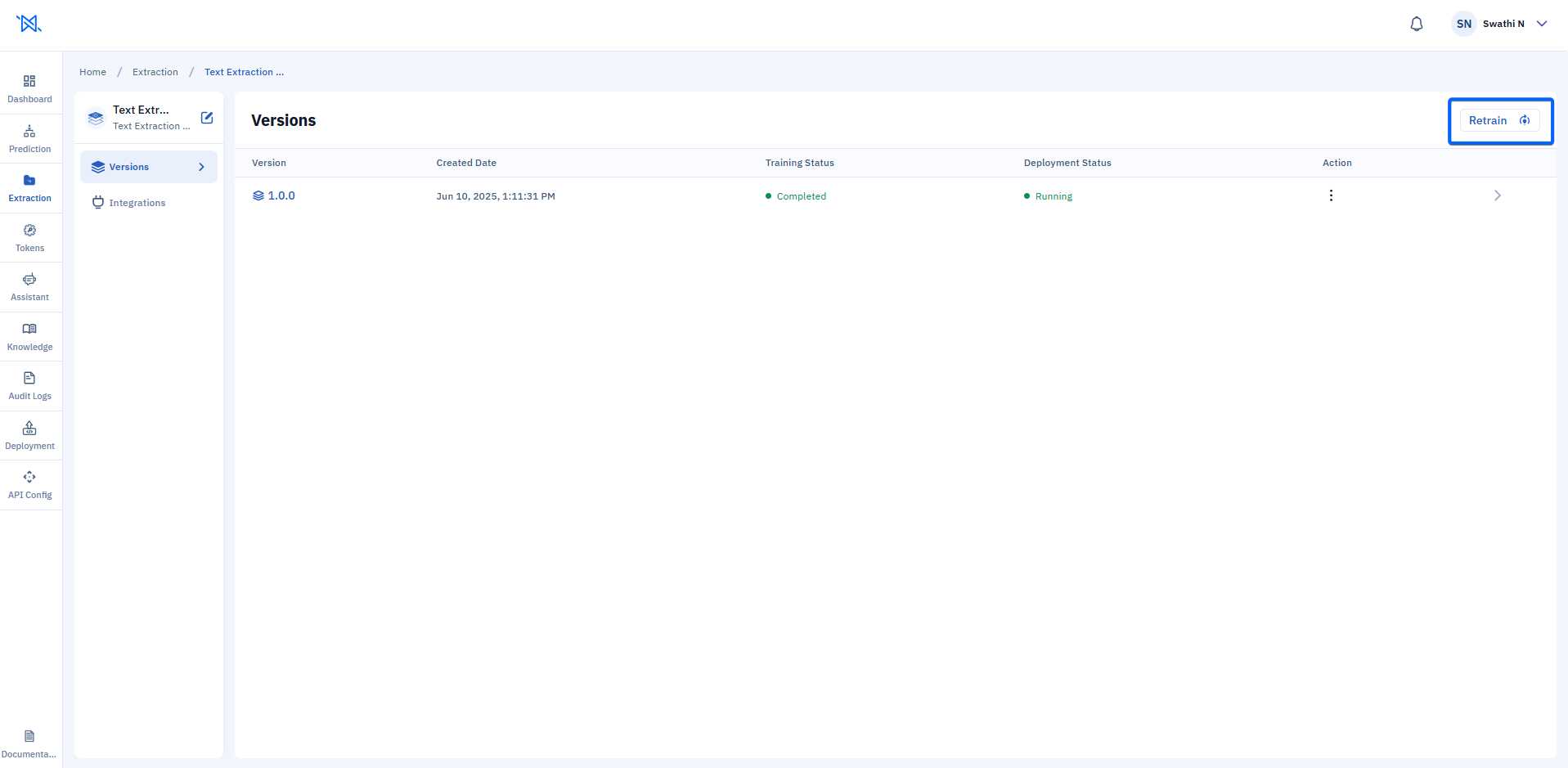Screen dimensions: 1568x768
Task: Click the SN user avatar
Action: 1463,24
